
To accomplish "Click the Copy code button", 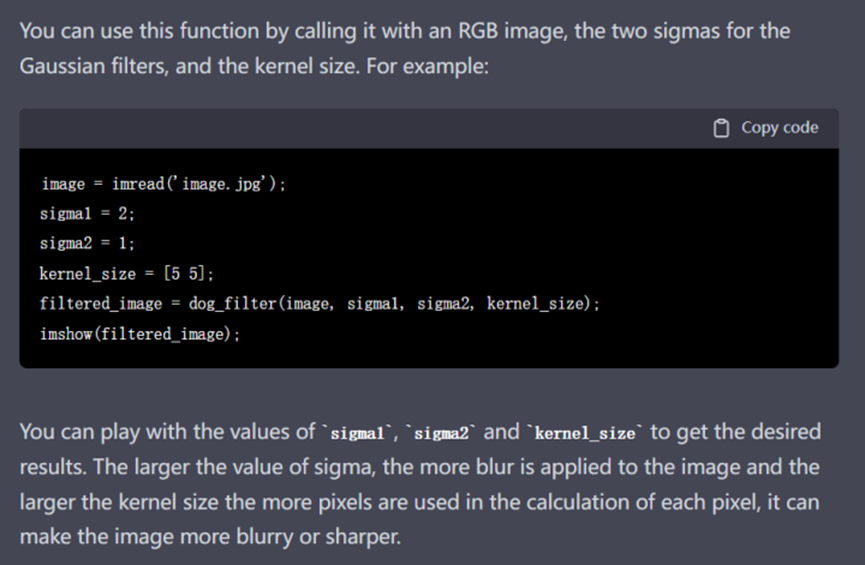I will 766,128.
